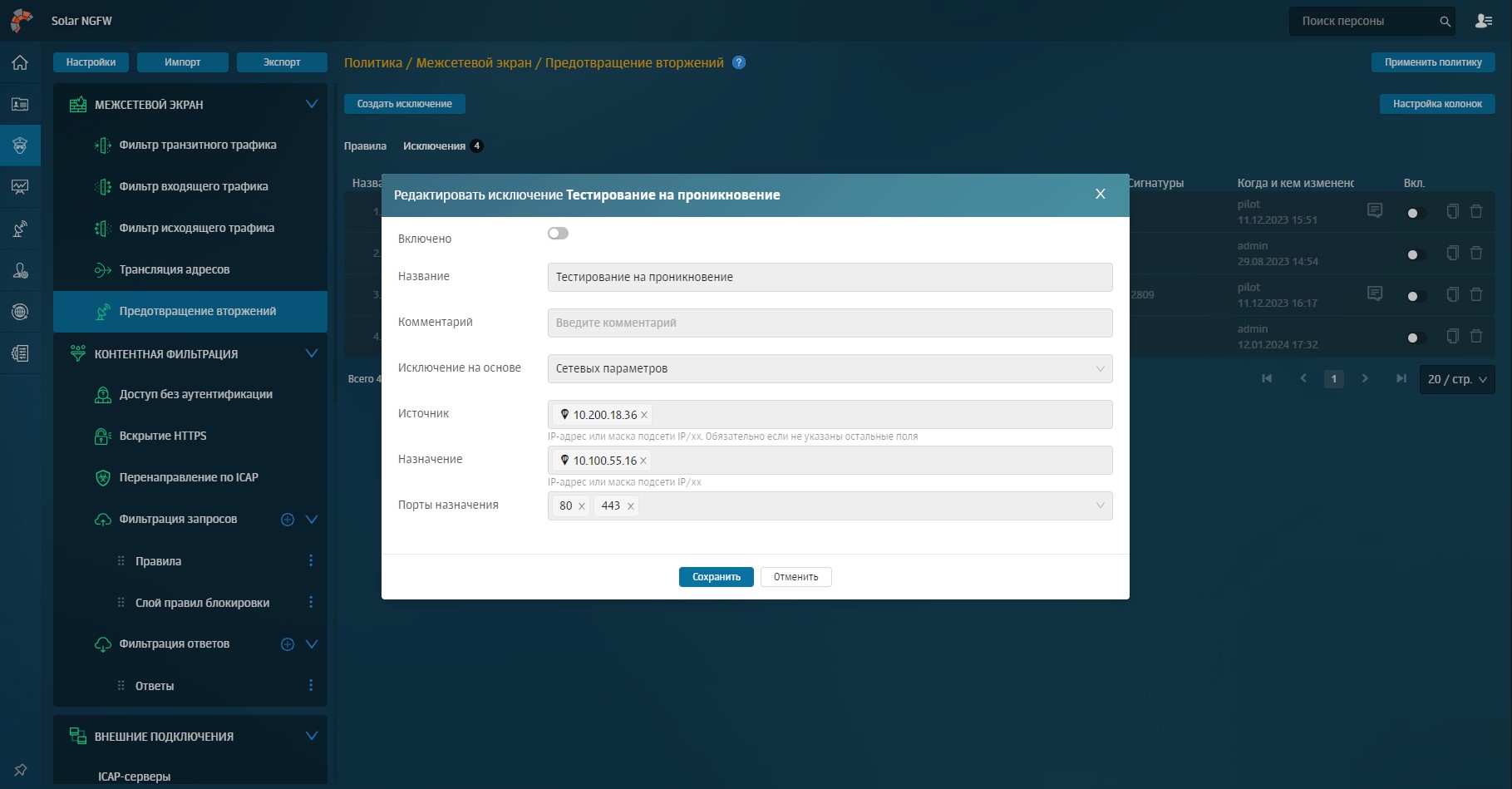Viewport: 1512px width, 789px height.
Task: Delete the exception changed 11.12.2023 16:17
Action: point(1476,294)
